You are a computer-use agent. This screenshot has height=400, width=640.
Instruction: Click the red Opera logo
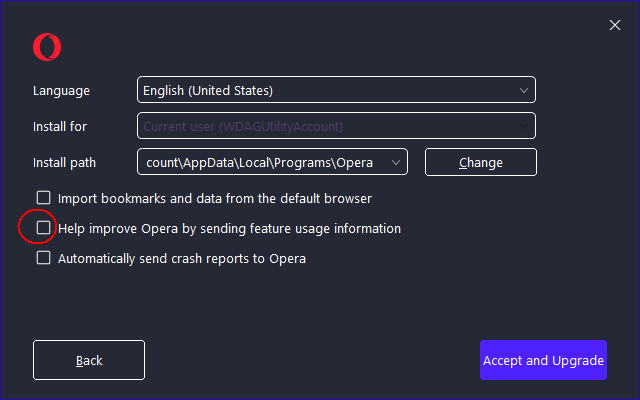coord(47,47)
